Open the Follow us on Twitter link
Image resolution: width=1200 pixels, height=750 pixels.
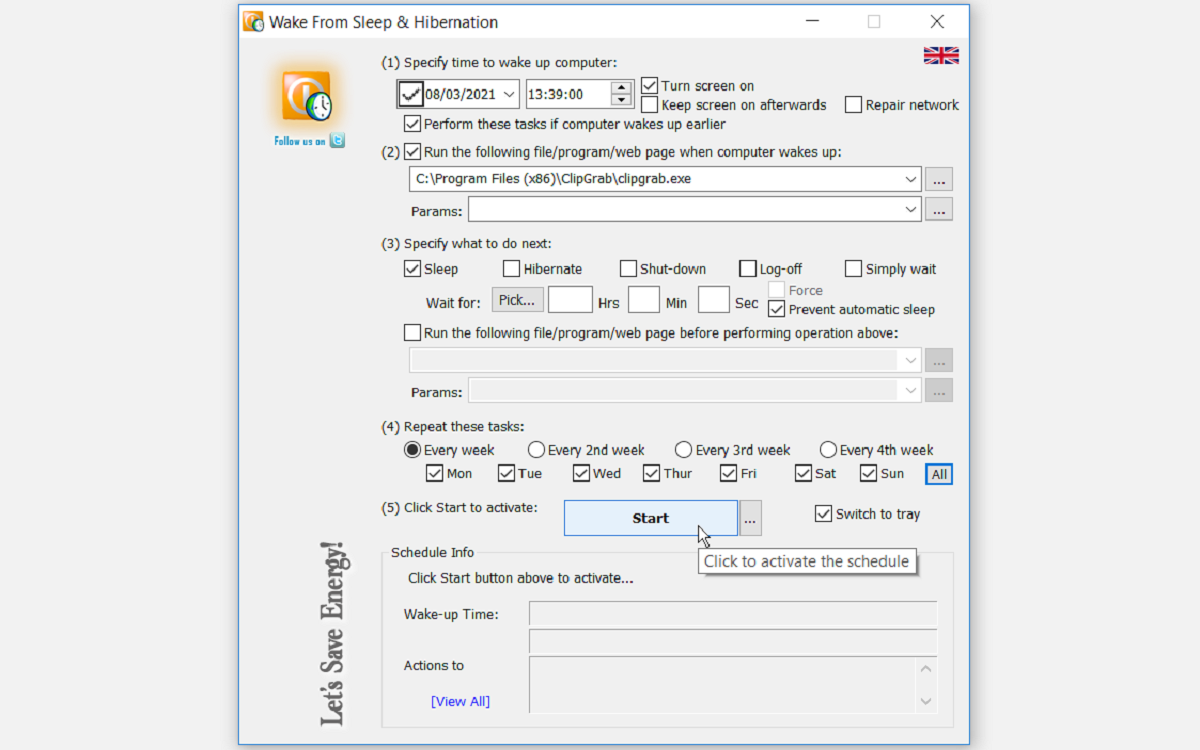309,141
